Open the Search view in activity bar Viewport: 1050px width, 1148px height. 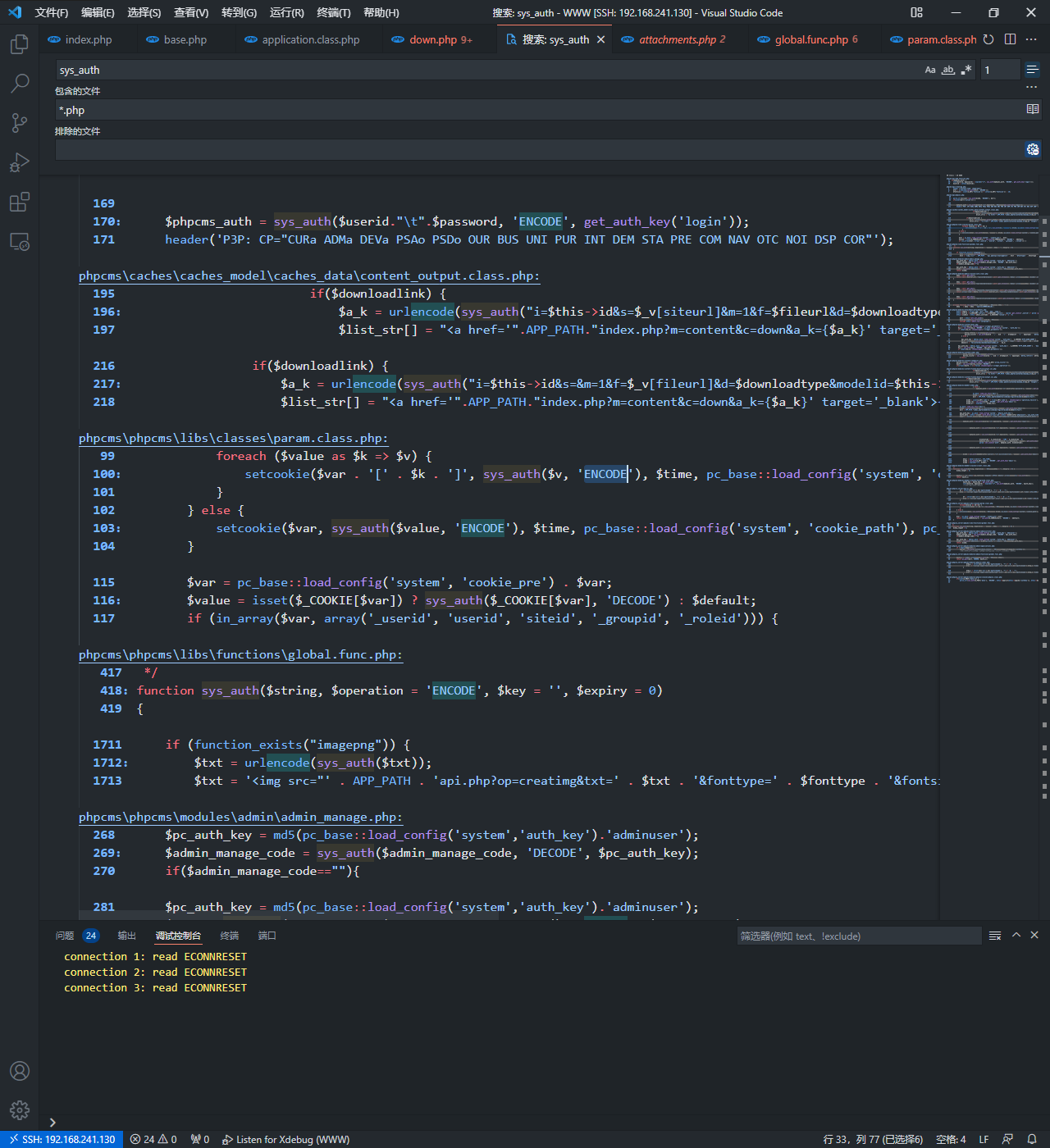[x=20, y=83]
